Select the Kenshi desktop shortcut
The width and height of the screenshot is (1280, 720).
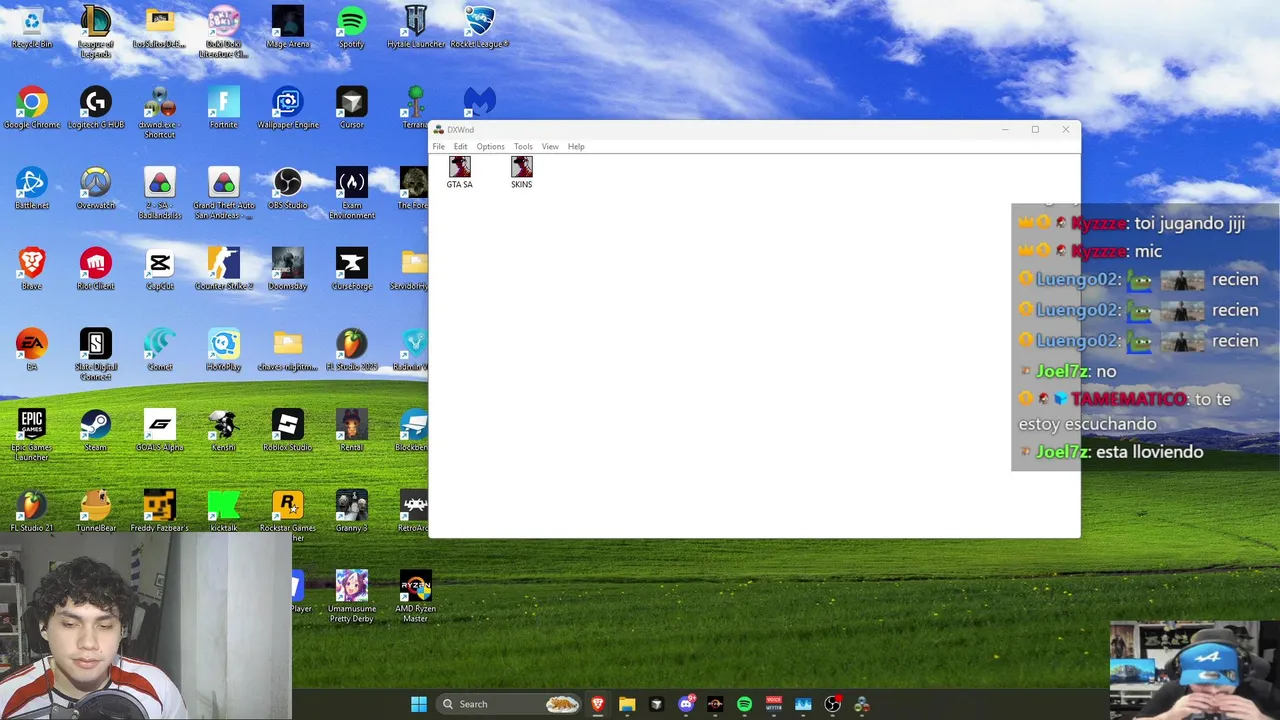(224, 430)
